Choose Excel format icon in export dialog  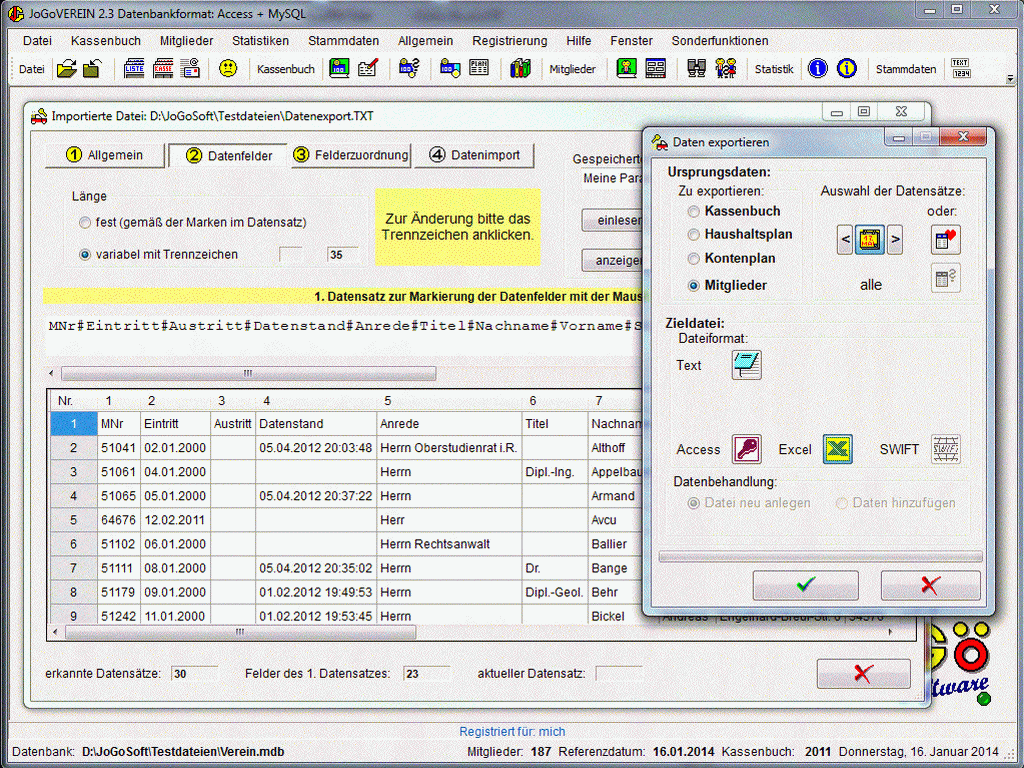(837, 449)
